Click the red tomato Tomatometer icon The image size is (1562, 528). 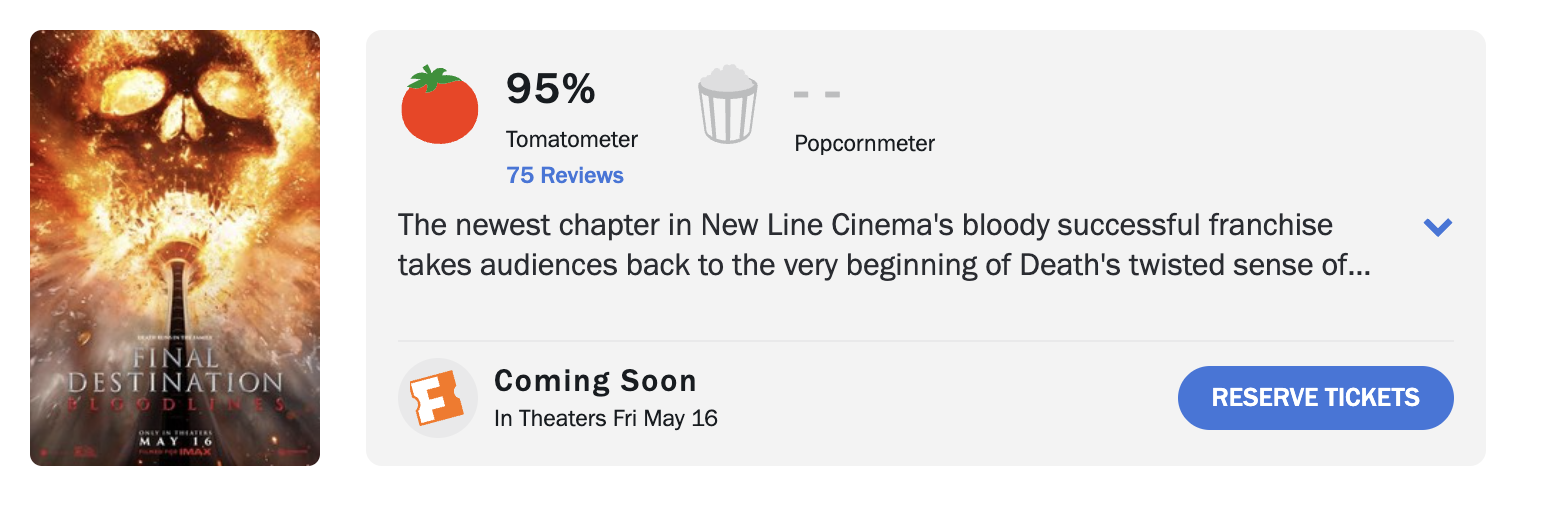click(440, 106)
